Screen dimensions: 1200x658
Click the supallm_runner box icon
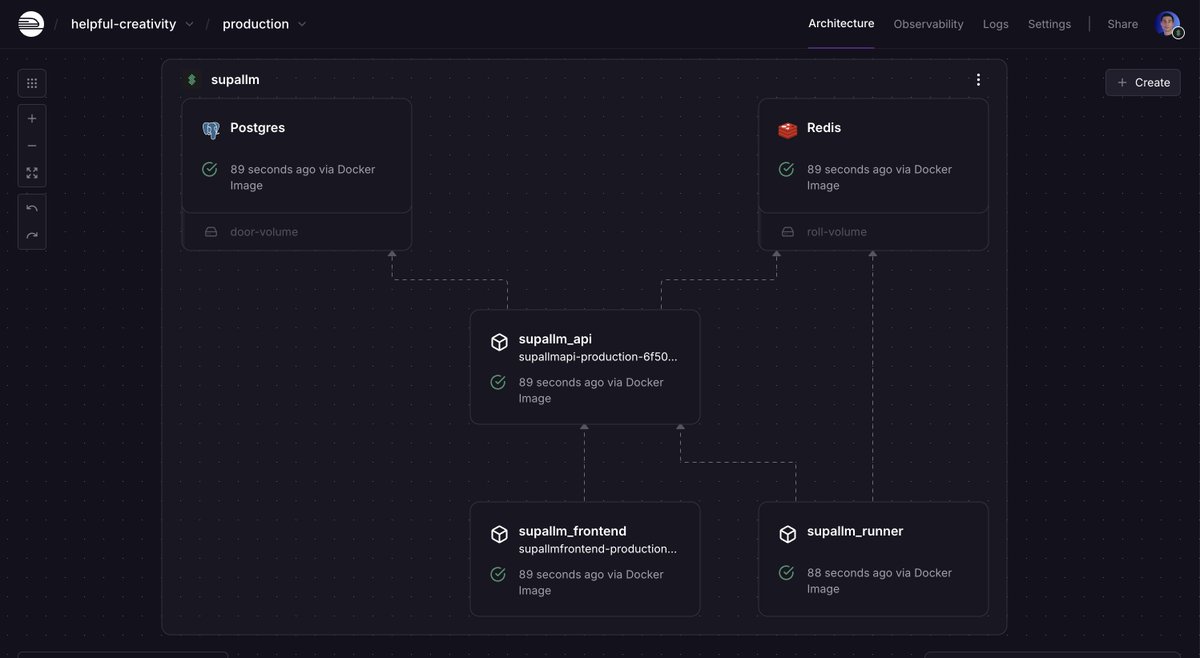(x=788, y=534)
